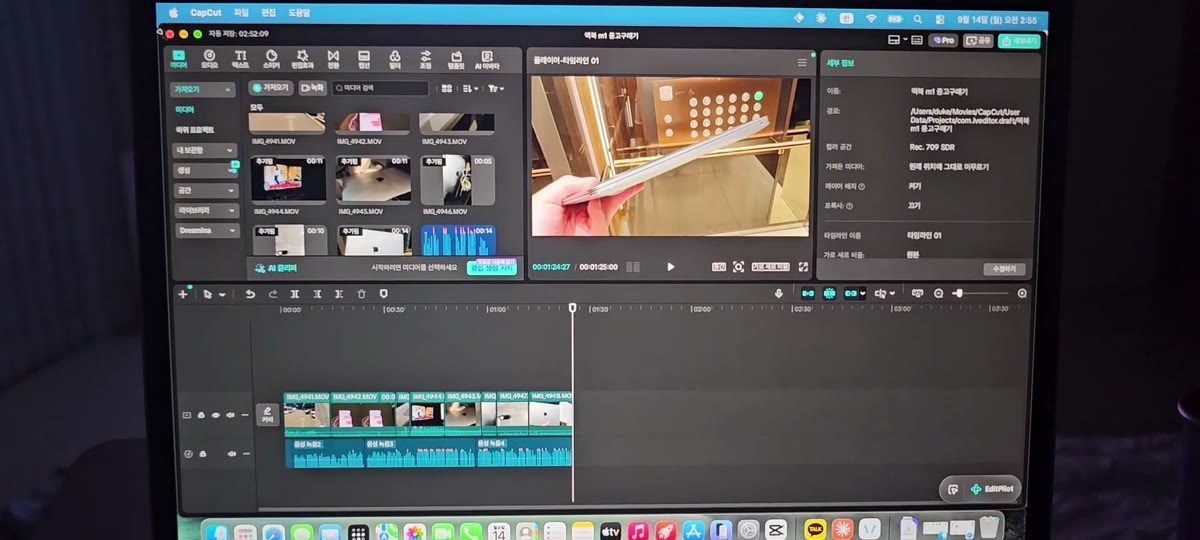The width and height of the screenshot is (1200, 540).
Task: Zoom in the timeline with plus icon
Action: coord(1022,294)
